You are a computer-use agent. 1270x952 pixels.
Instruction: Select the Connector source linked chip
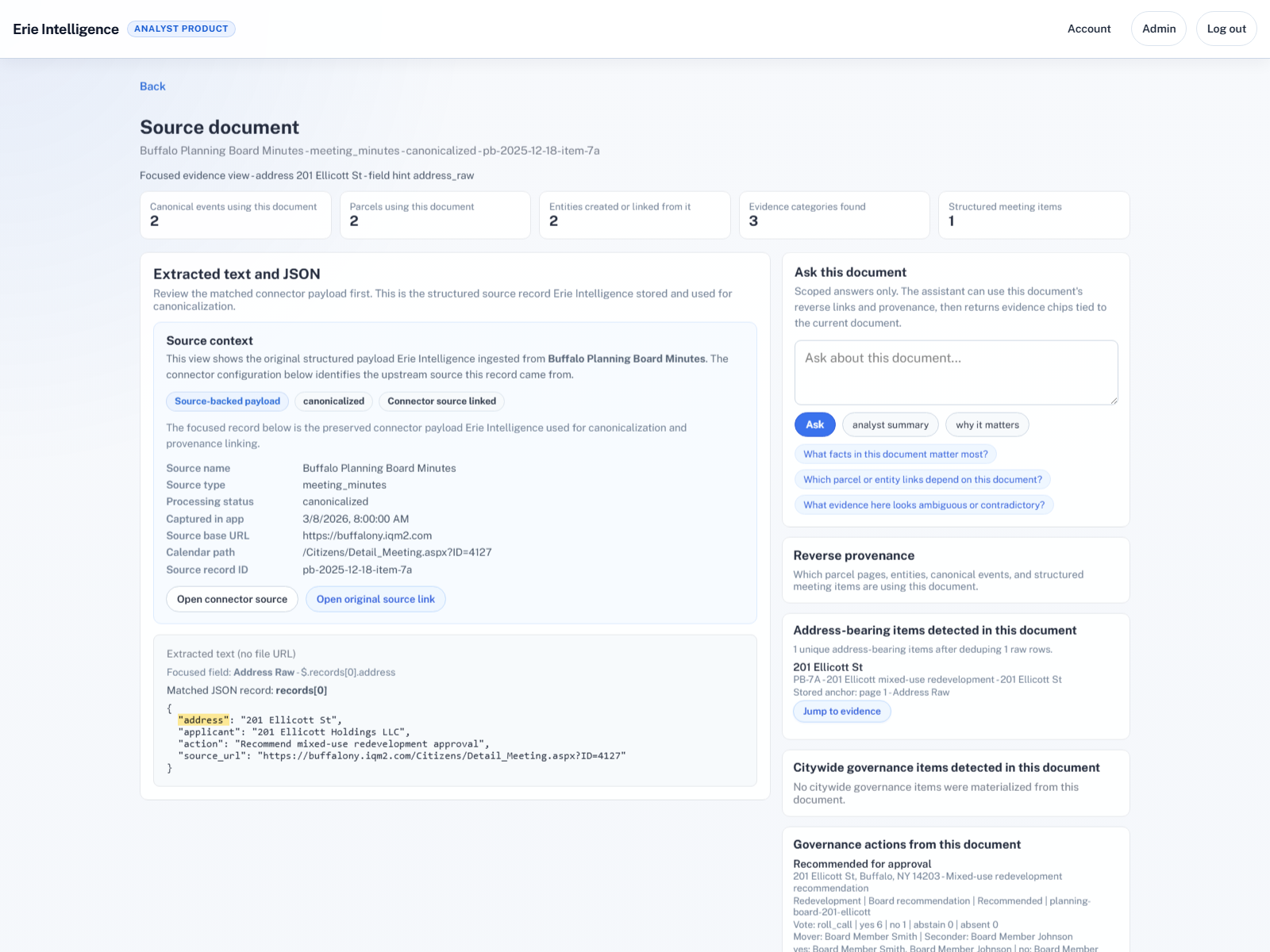(441, 401)
